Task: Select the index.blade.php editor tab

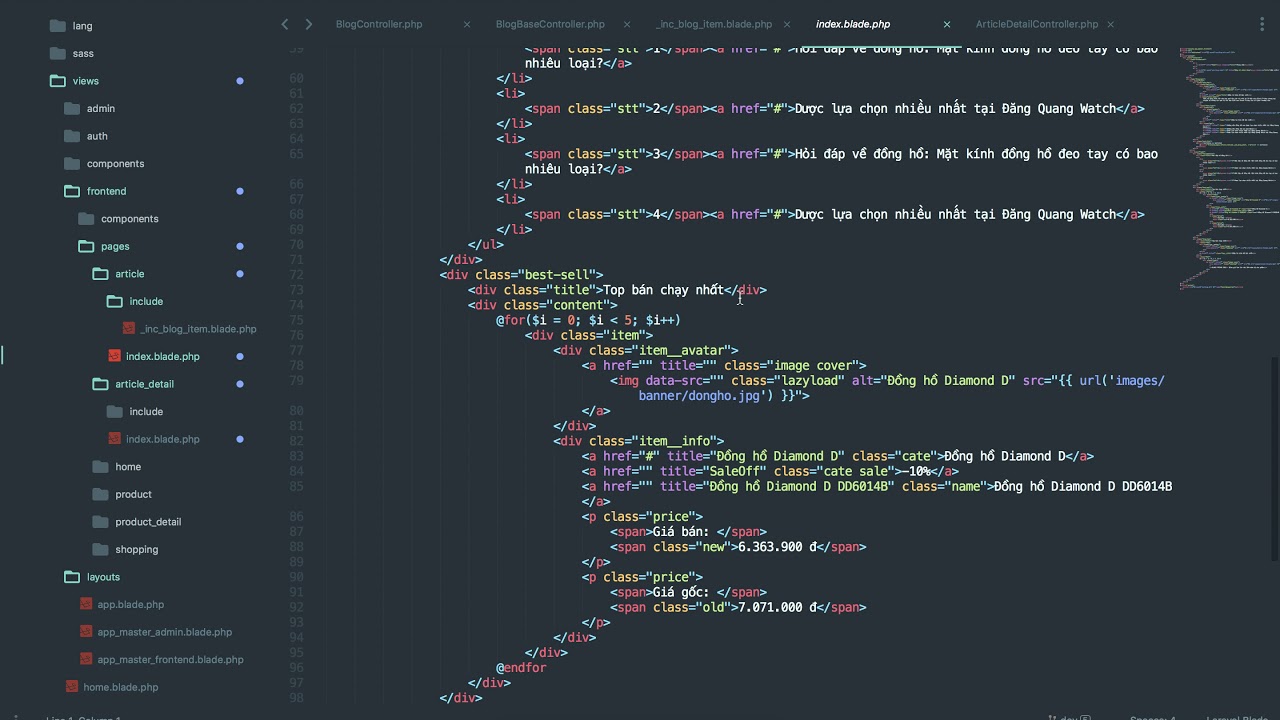Action: pyautogui.click(x=853, y=24)
